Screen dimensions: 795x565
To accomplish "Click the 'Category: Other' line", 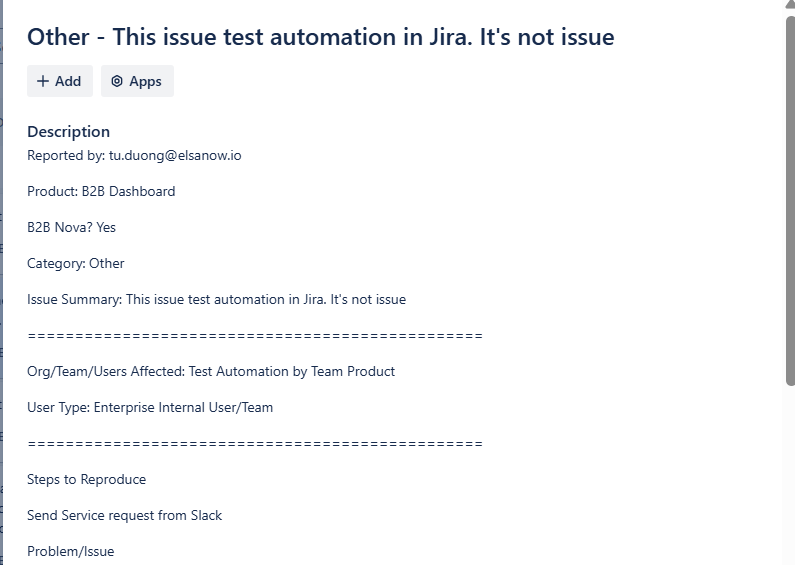I will pyautogui.click(x=76, y=263).
